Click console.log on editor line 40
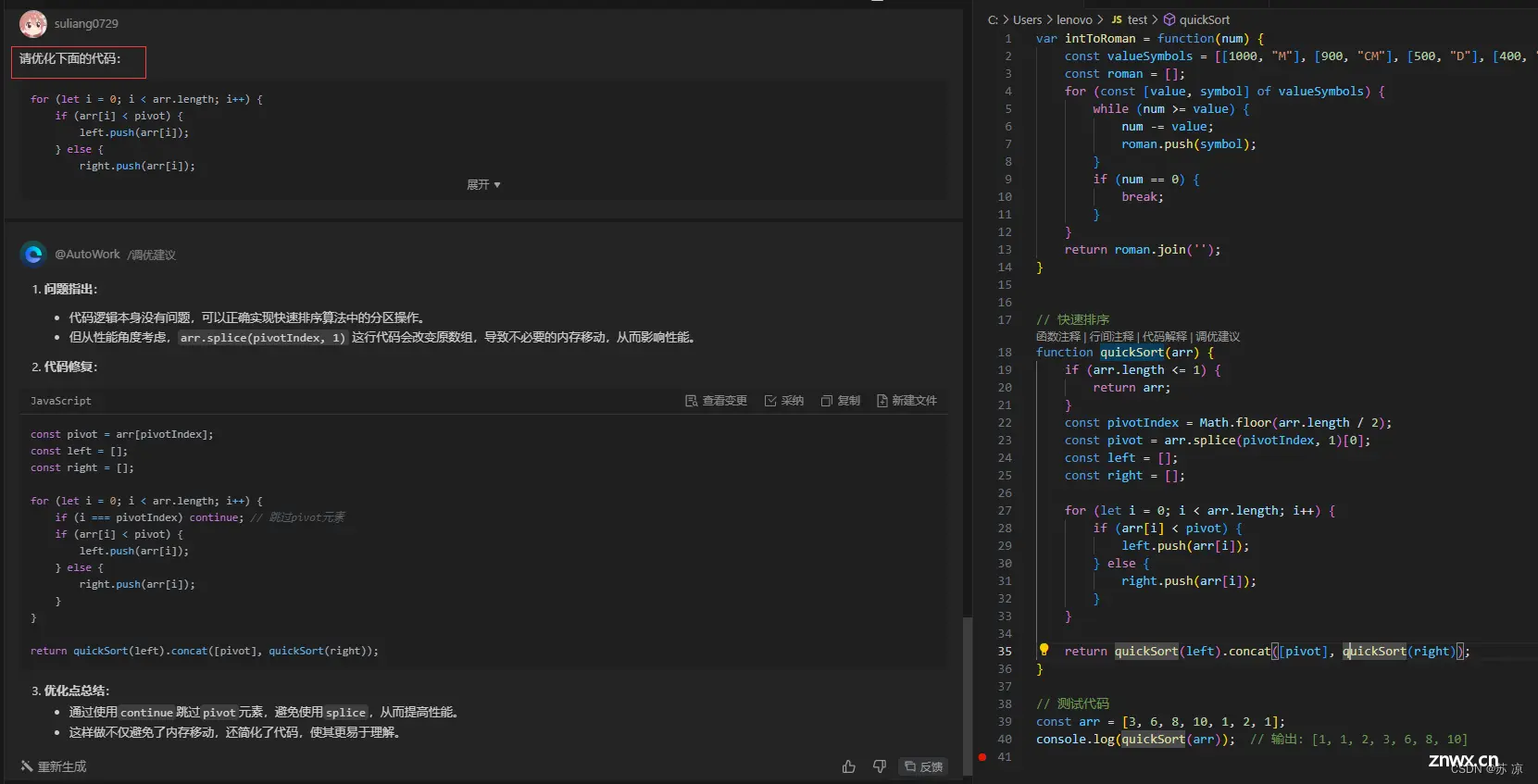 [x=1075, y=740]
